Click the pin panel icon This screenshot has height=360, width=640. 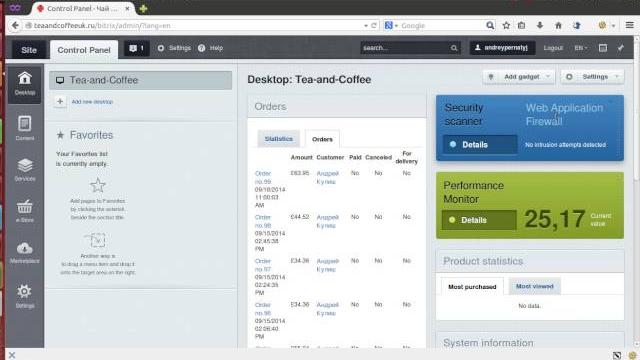tap(621, 48)
